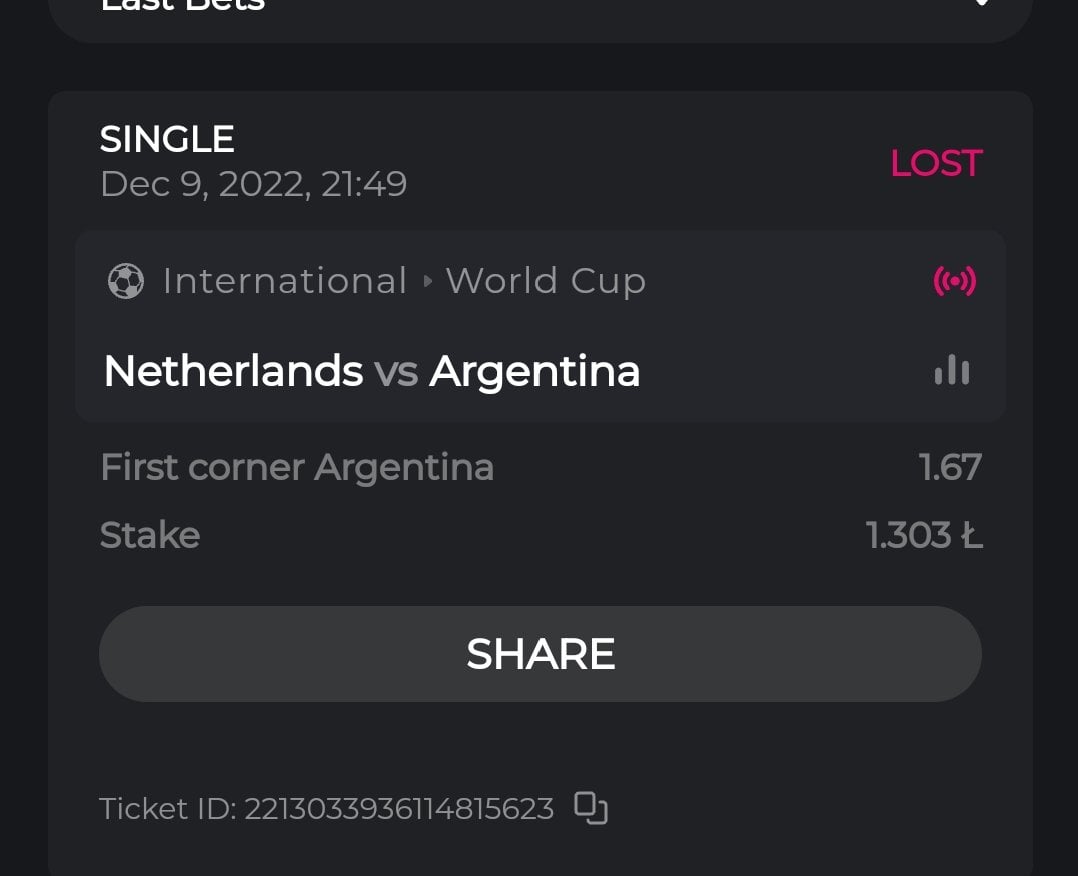Tap the Stake label
Image resolution: width=1078 pixels, height=876 pixels.
pos(150,535)
